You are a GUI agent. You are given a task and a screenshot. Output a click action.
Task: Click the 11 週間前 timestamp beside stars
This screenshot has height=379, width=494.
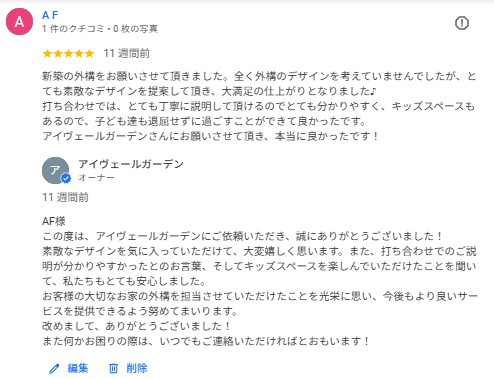[127, 53]
